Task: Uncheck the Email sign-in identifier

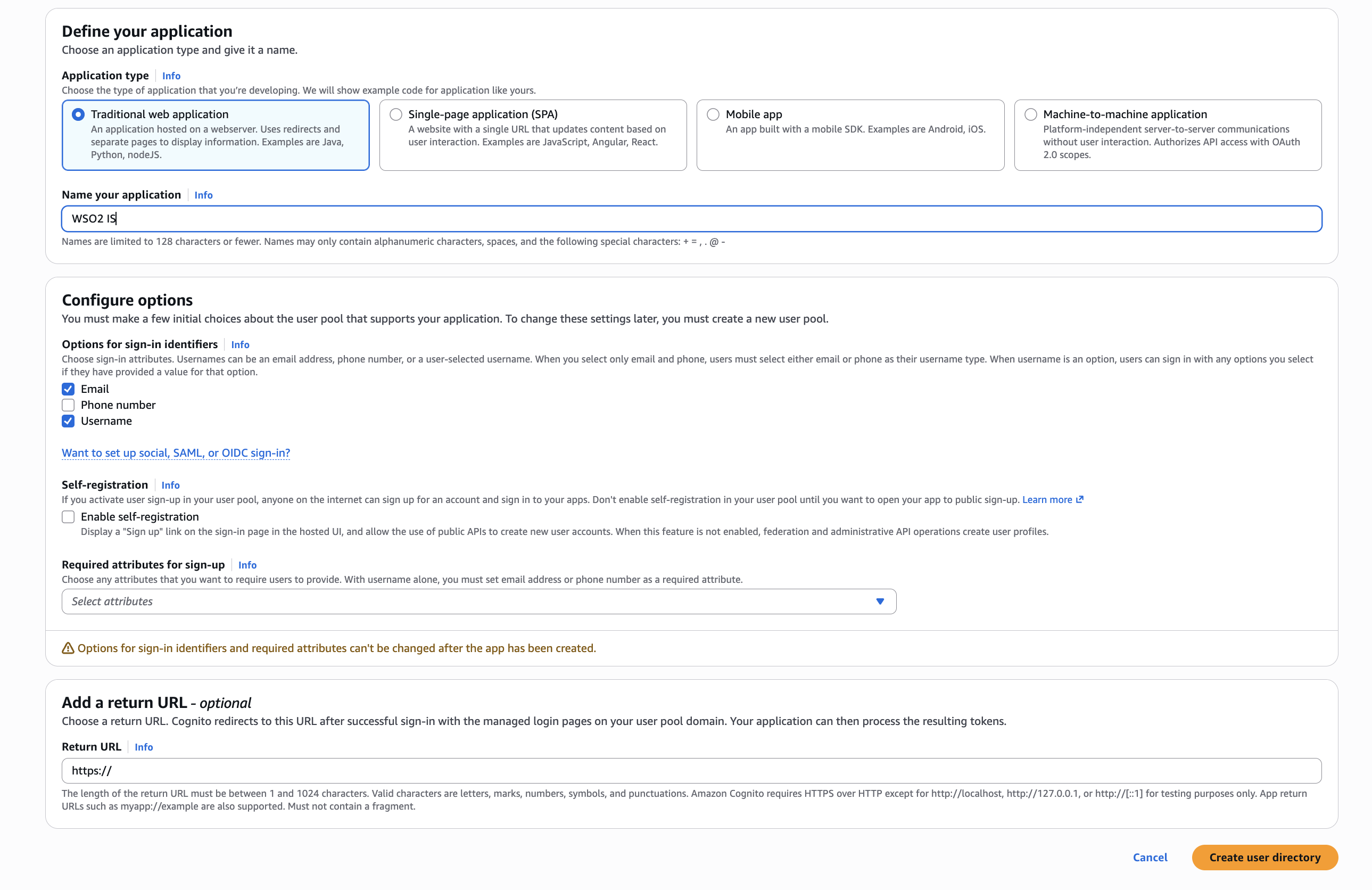Action: [x=68, y=389]
